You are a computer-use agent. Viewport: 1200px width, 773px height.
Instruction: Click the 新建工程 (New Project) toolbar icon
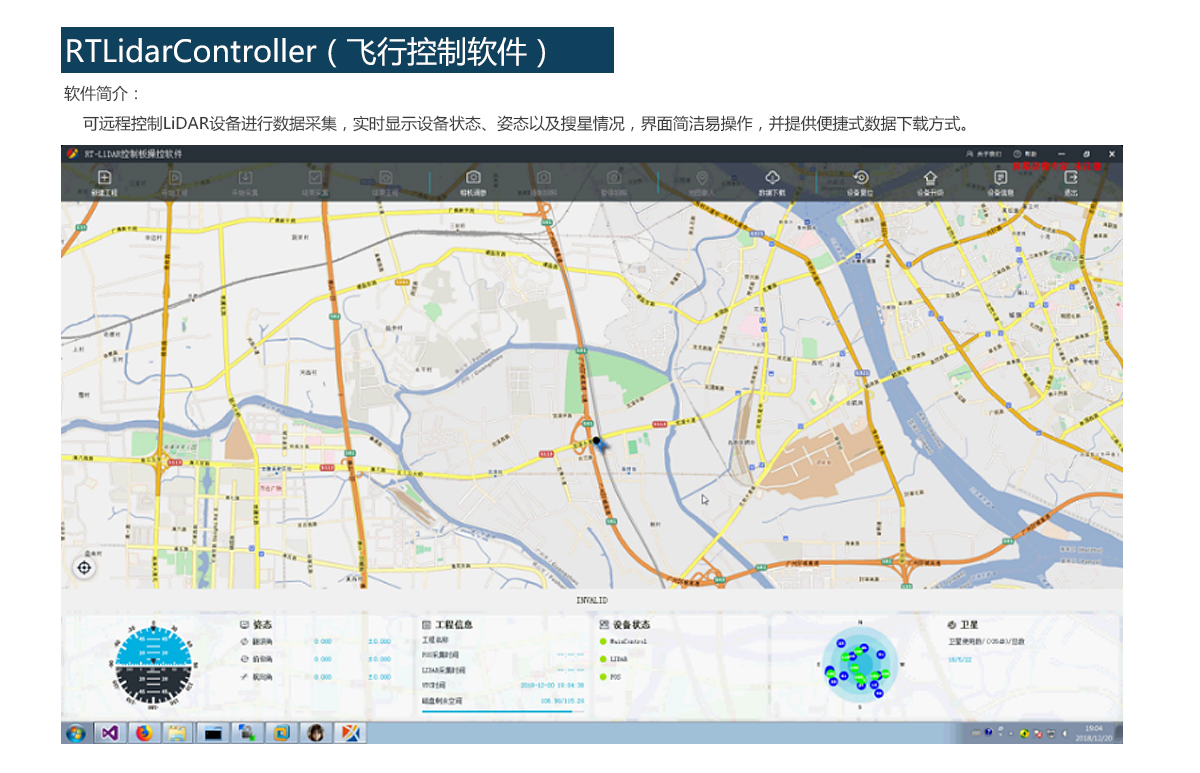coord(104,180)
